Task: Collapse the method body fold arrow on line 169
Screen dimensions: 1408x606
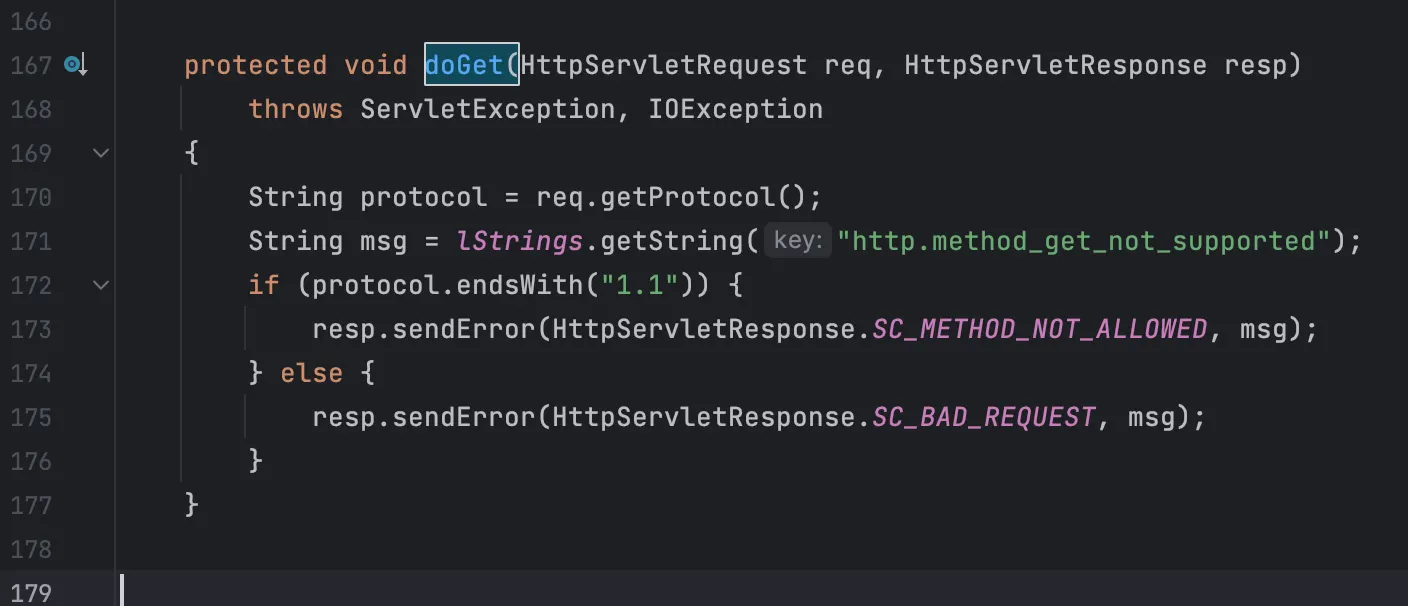Action: point(100,153)
